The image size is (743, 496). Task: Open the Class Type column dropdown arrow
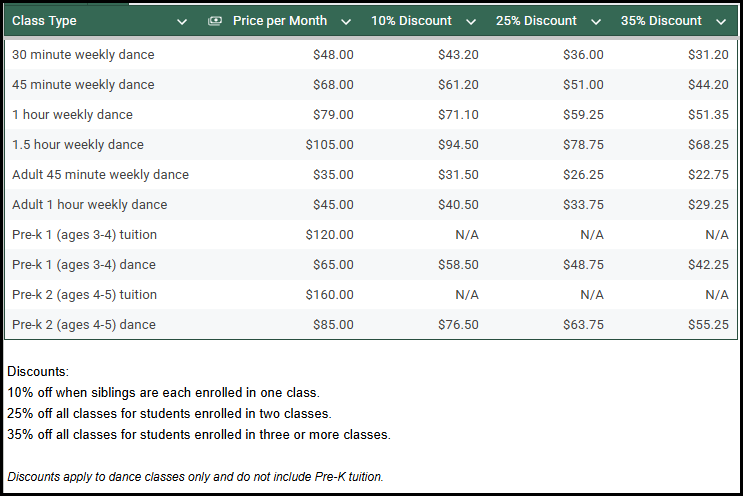point(182,21)
